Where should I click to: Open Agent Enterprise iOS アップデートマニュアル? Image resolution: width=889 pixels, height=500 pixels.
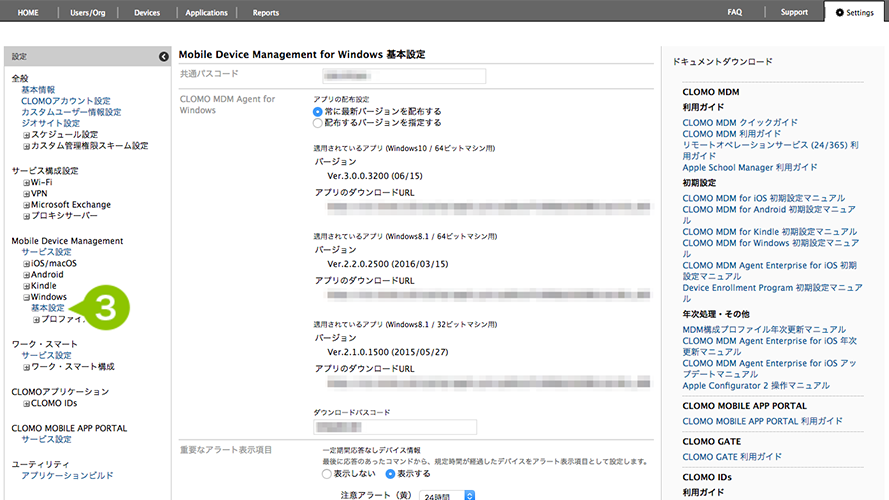769,368
